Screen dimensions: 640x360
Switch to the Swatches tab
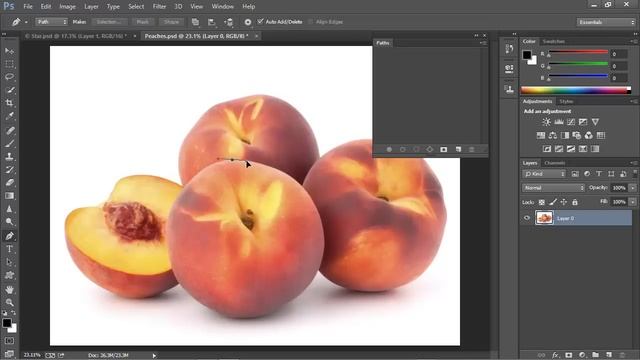click(553, 42)
